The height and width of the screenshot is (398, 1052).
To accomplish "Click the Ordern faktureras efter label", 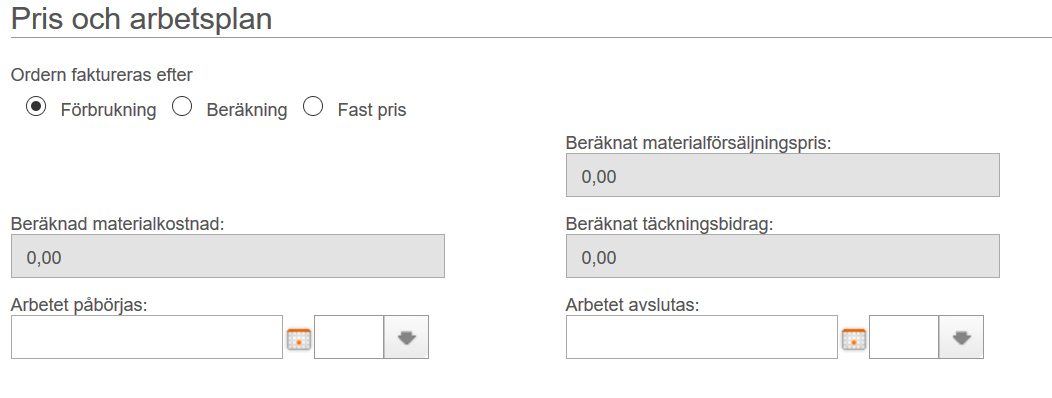I will pyautogui.click(x=102, y=75).
